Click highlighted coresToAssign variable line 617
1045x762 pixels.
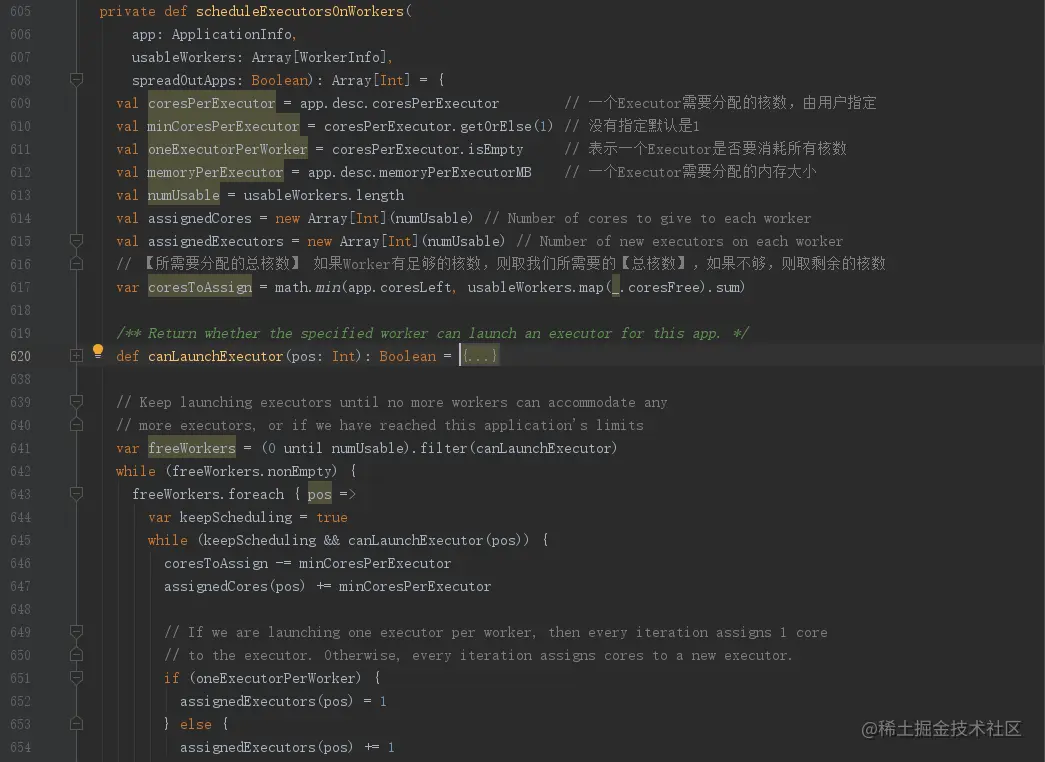pyautogui.click(x=200, y=287)
